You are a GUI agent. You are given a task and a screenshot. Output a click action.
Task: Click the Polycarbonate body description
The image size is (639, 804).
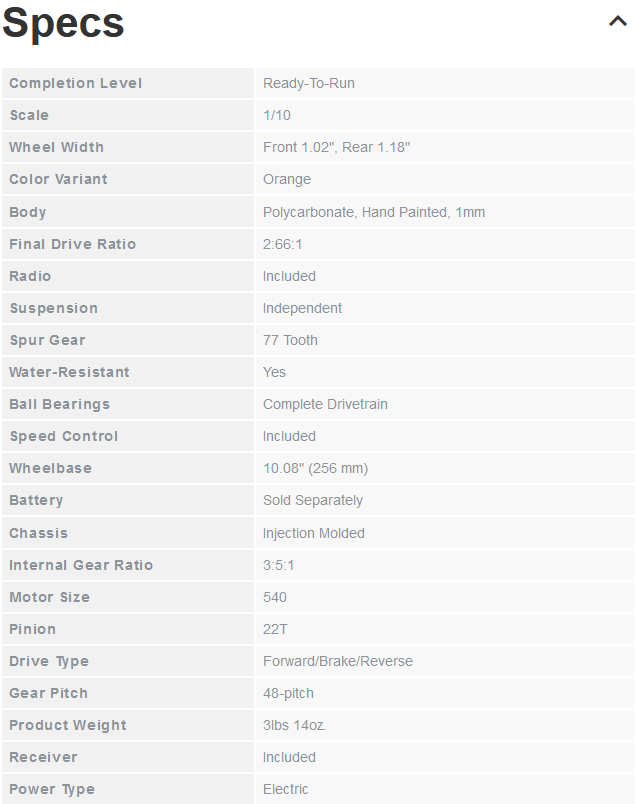374,212
